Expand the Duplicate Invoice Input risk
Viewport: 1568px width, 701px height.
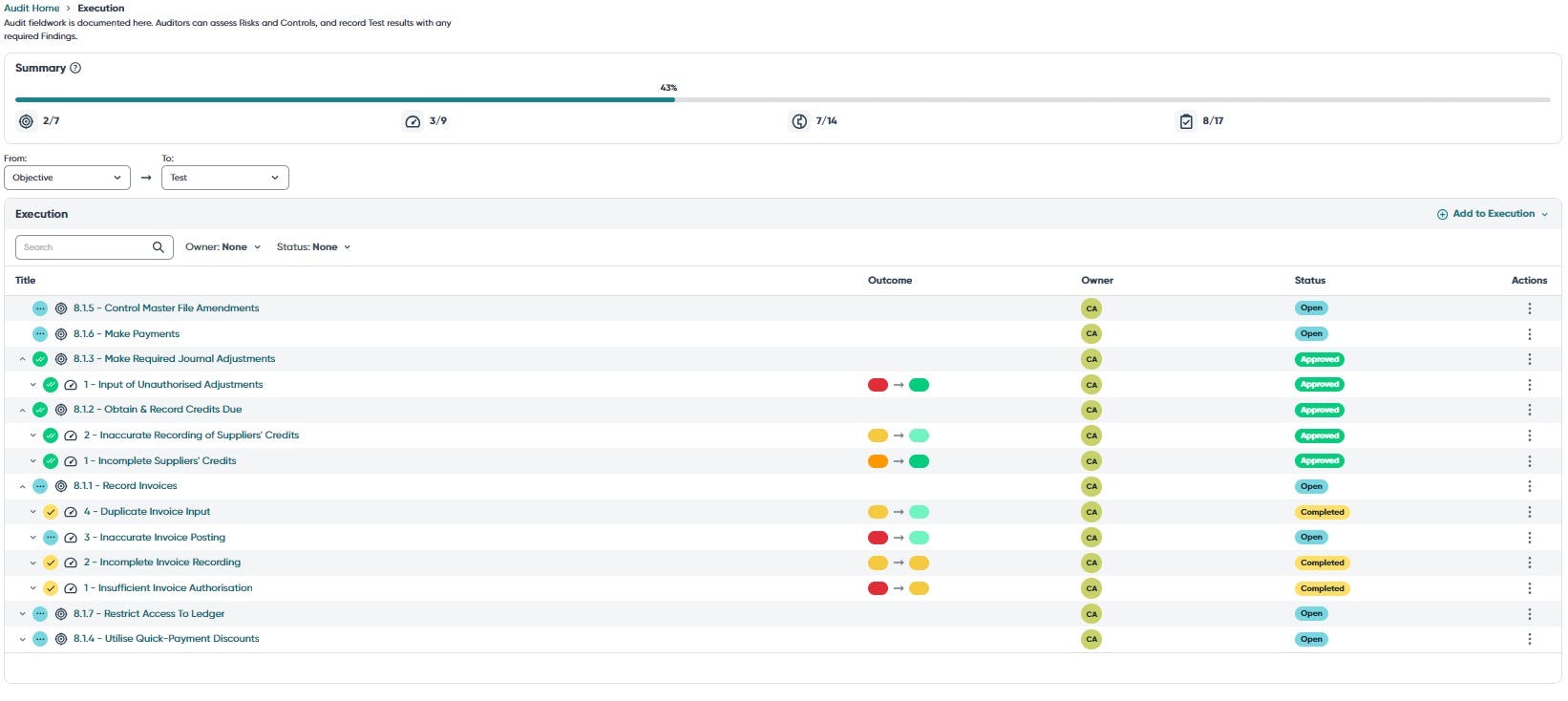32,512
